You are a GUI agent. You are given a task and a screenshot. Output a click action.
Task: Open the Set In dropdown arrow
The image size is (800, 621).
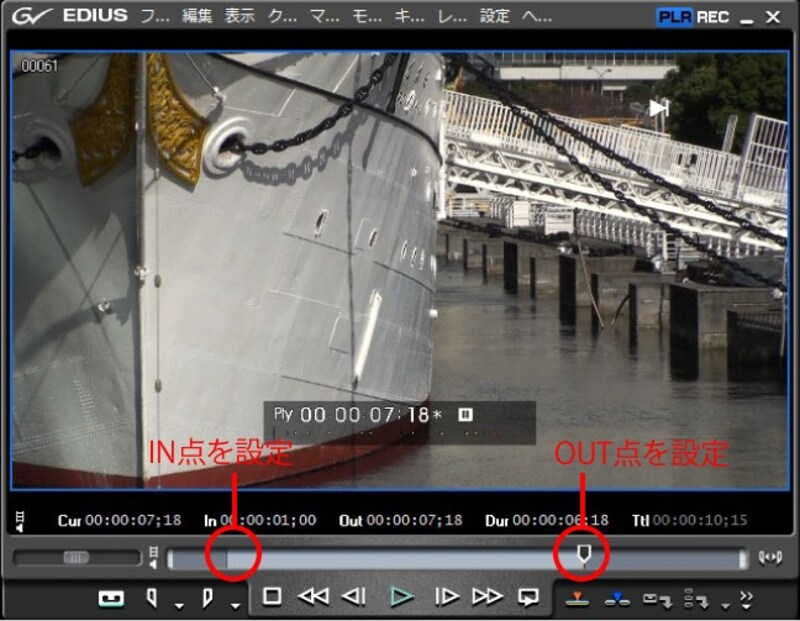[179, 606]
